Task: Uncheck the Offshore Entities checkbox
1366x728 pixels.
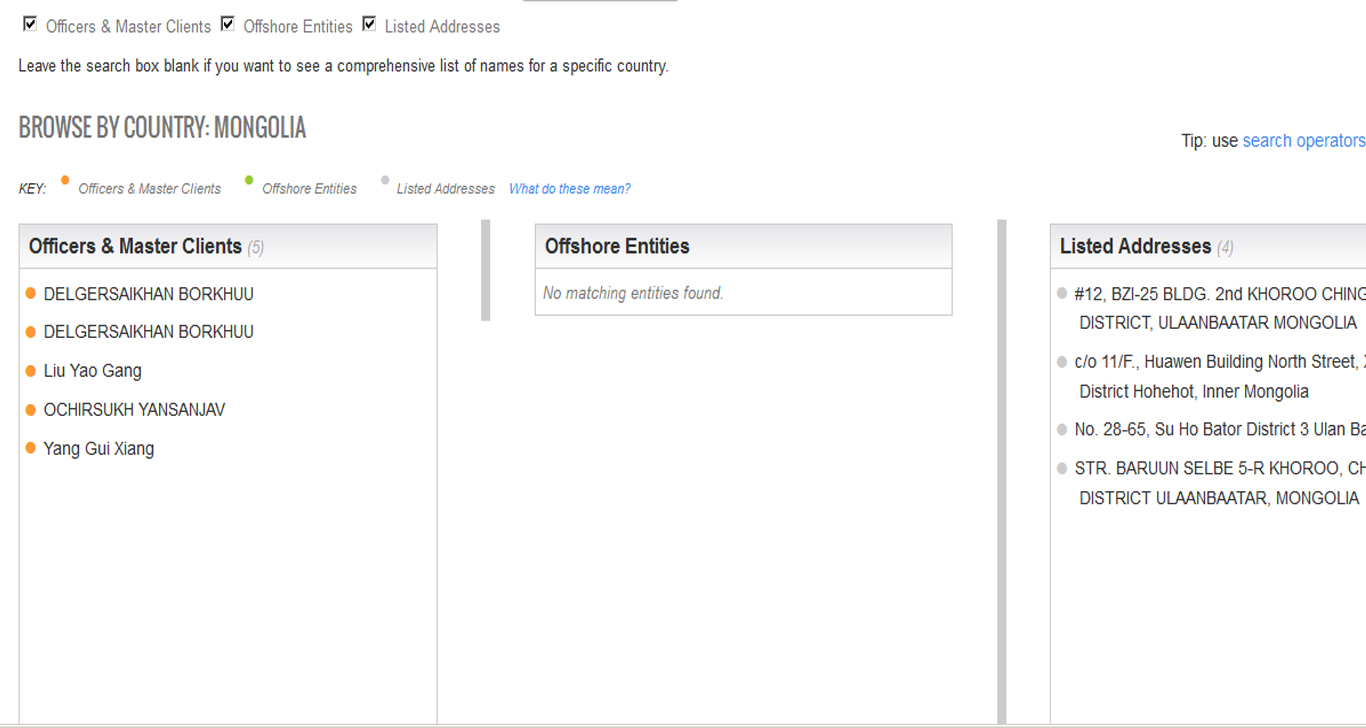Action: coord(228,24)
